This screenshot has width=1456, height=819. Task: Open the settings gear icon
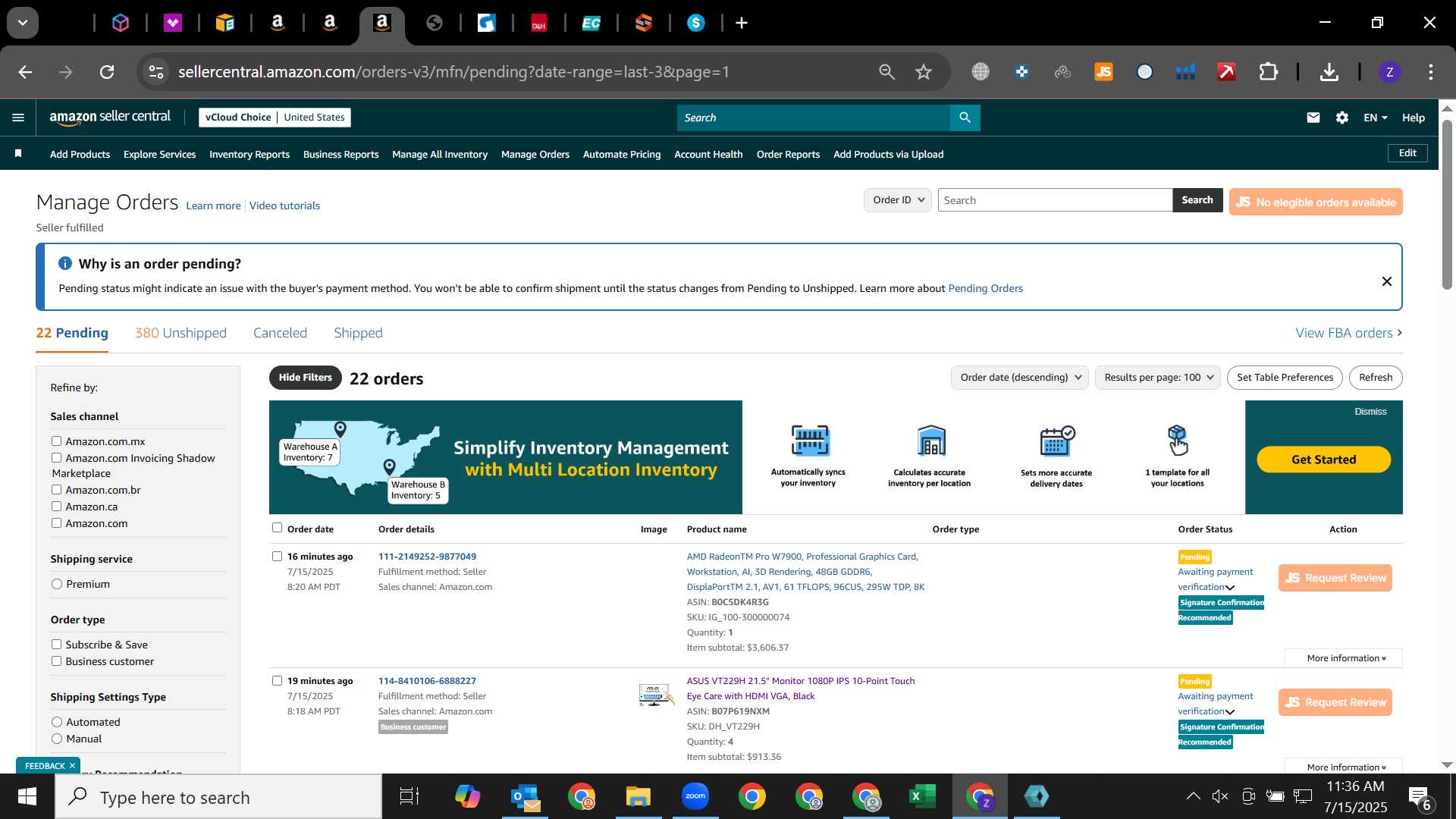1342,118
